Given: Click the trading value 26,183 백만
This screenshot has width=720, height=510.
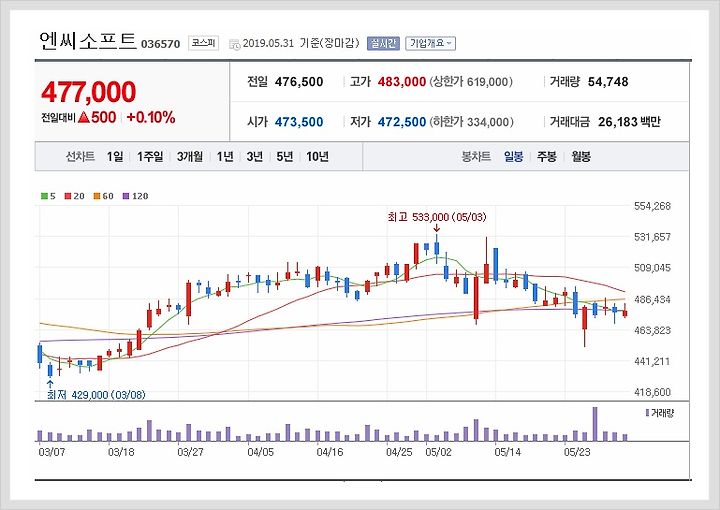Looking at the screenshot, I should click(629, 122).
